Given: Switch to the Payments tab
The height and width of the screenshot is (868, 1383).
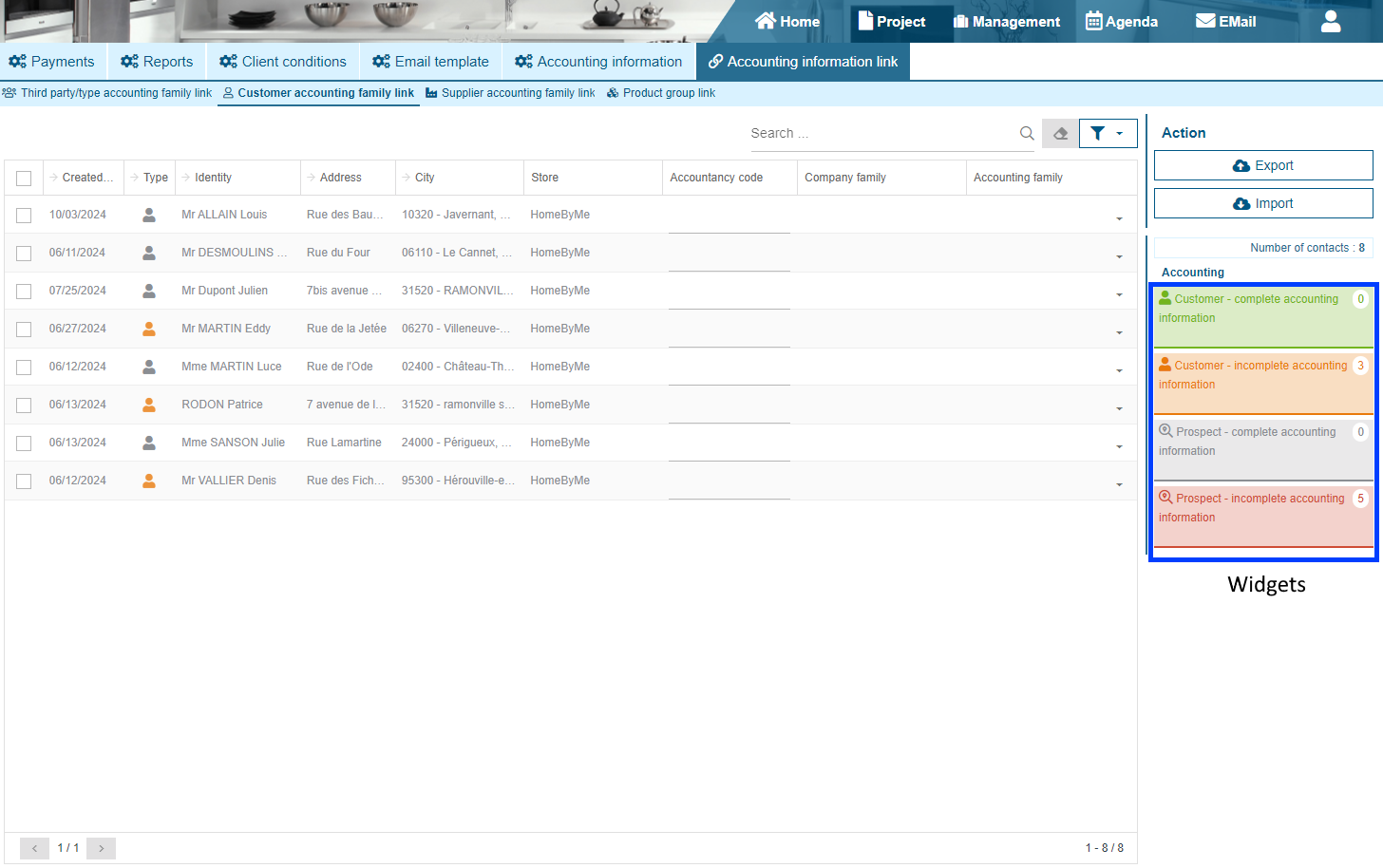Looking at the screenshot, I should (52, 62).
